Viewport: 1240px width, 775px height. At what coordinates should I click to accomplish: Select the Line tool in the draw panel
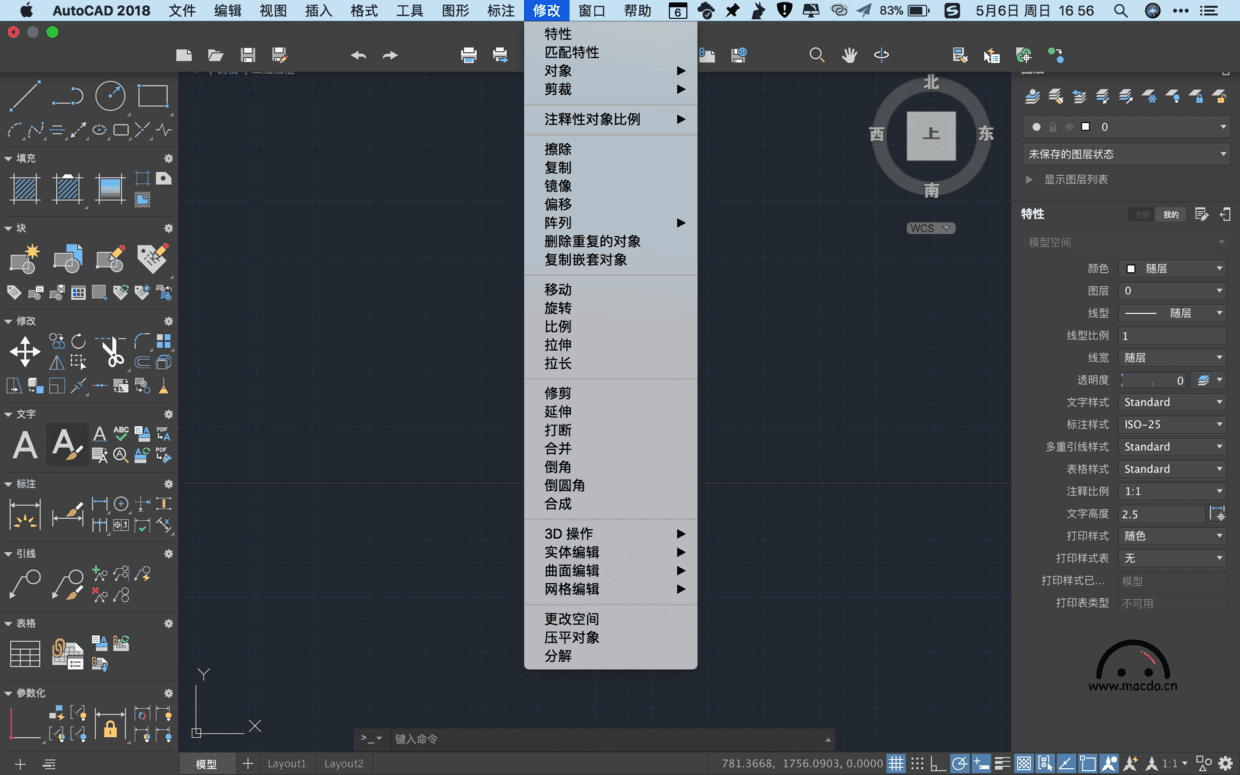(25, 97)
